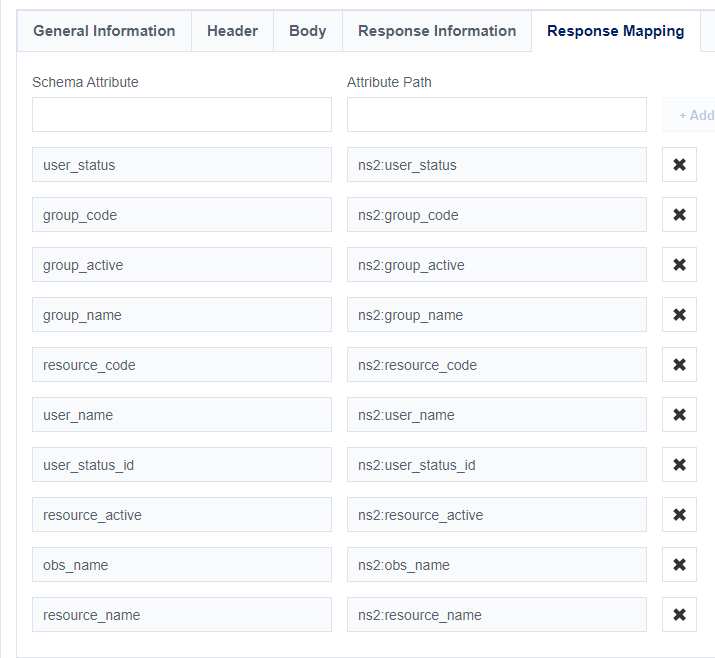Viewport: 715px width, 658px height.
Task: Open the Response Information tab
Action: [x=437, y=31]
